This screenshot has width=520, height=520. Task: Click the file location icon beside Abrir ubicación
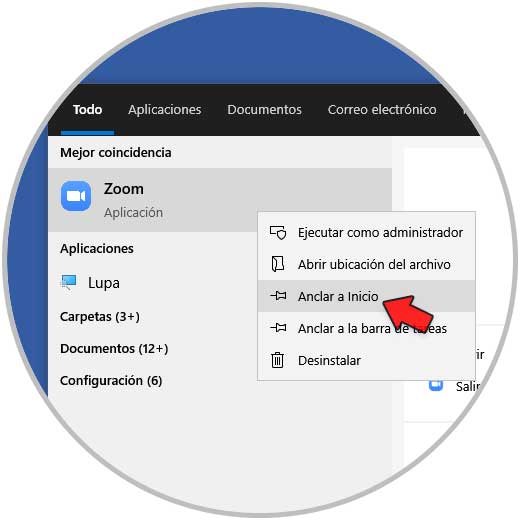click(x=278, y=264)
